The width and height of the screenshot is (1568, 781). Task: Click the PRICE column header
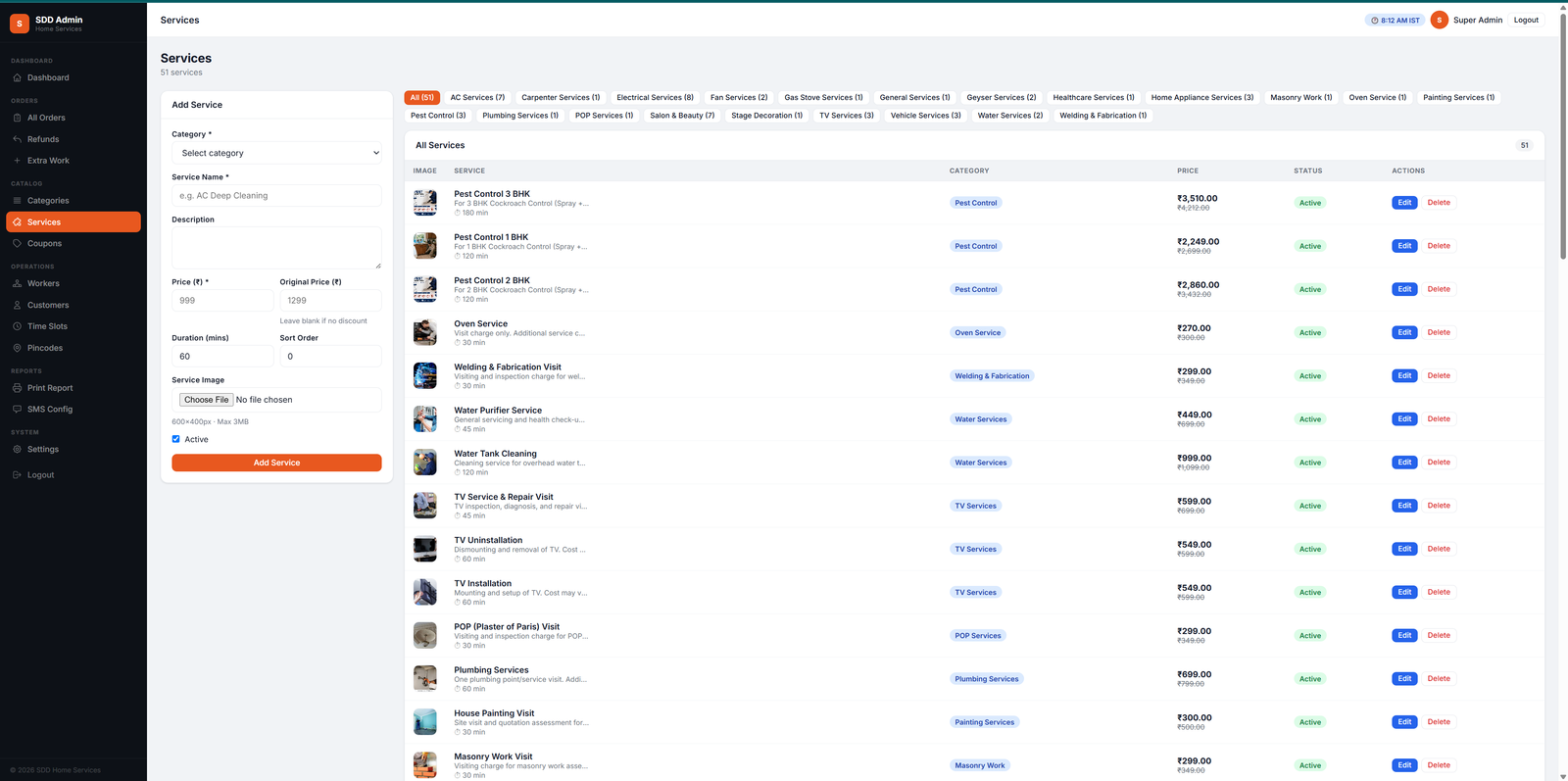(1188, 171)
